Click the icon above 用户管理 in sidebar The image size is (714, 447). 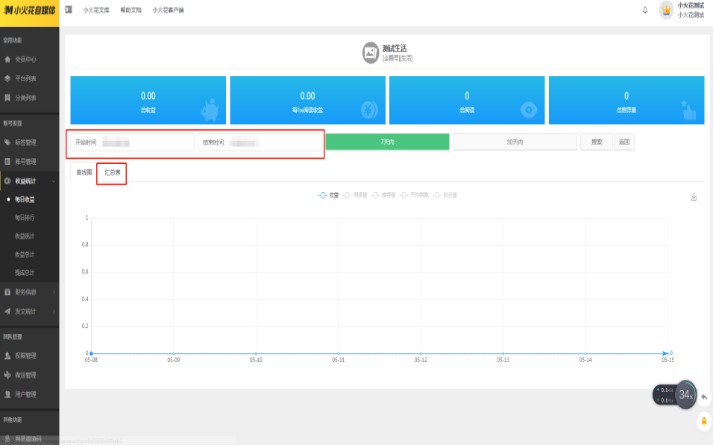(x=7, y=375)
